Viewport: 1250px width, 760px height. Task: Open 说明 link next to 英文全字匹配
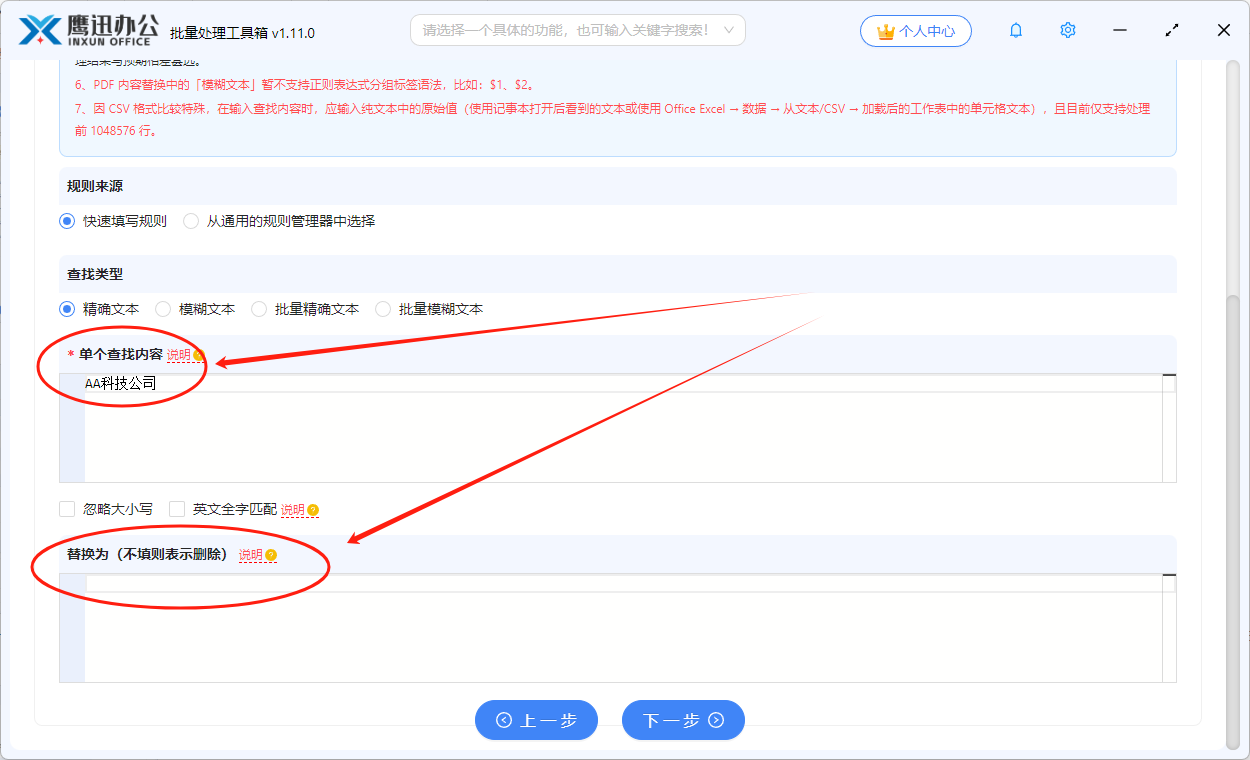(x=293, y=510)
